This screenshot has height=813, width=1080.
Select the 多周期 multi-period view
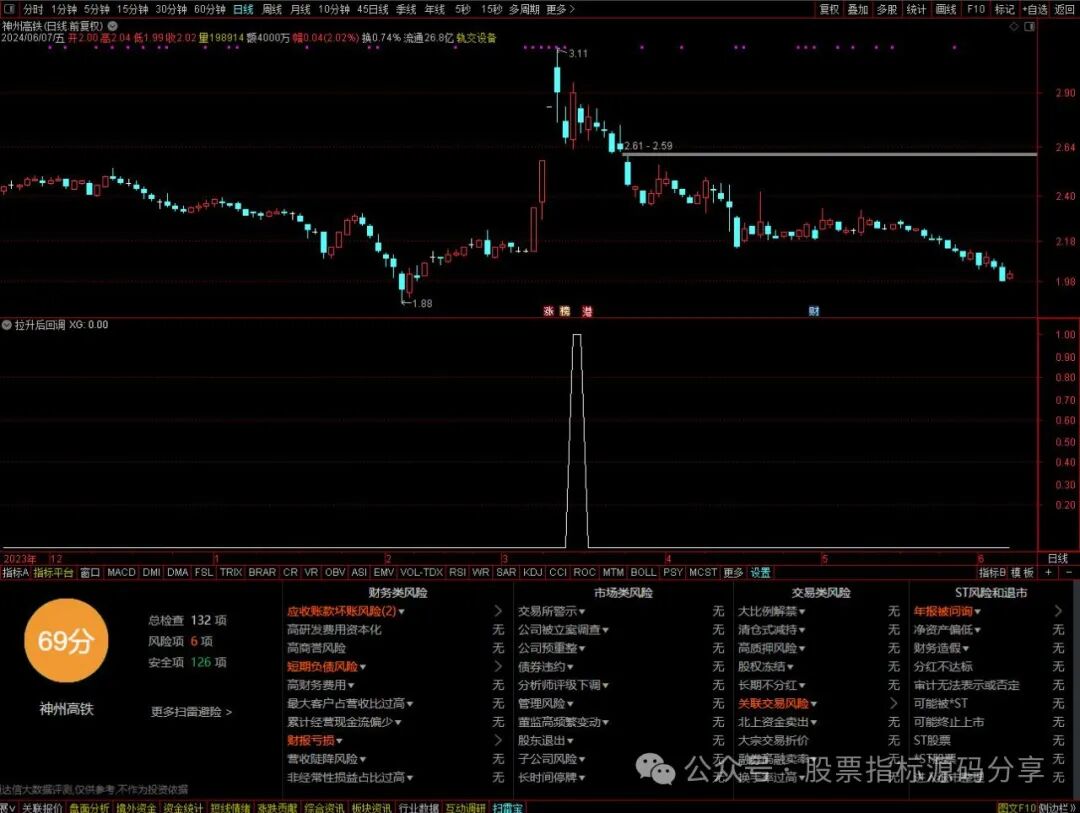point(524,9)
